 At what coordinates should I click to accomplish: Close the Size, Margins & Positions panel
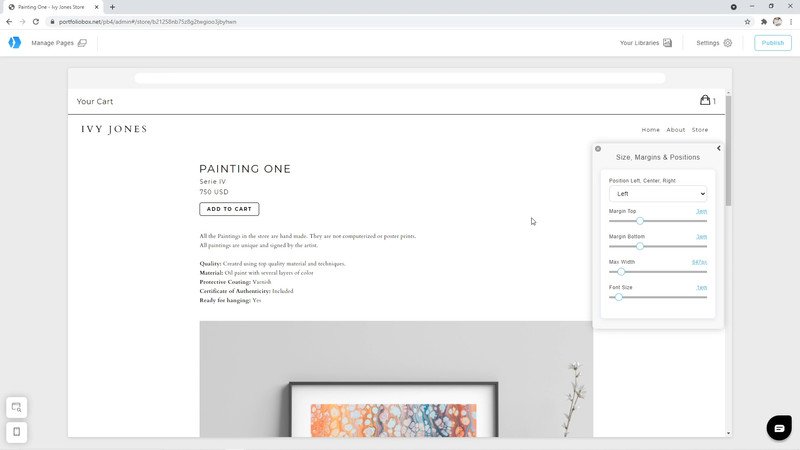coord(598,149)
